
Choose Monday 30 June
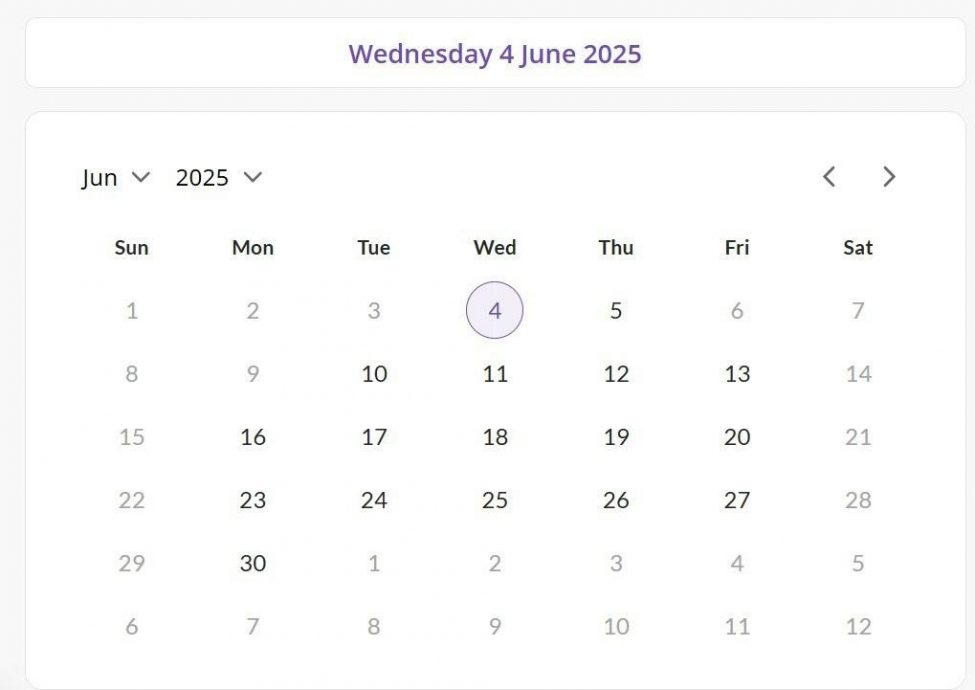[x=252, y=563]
